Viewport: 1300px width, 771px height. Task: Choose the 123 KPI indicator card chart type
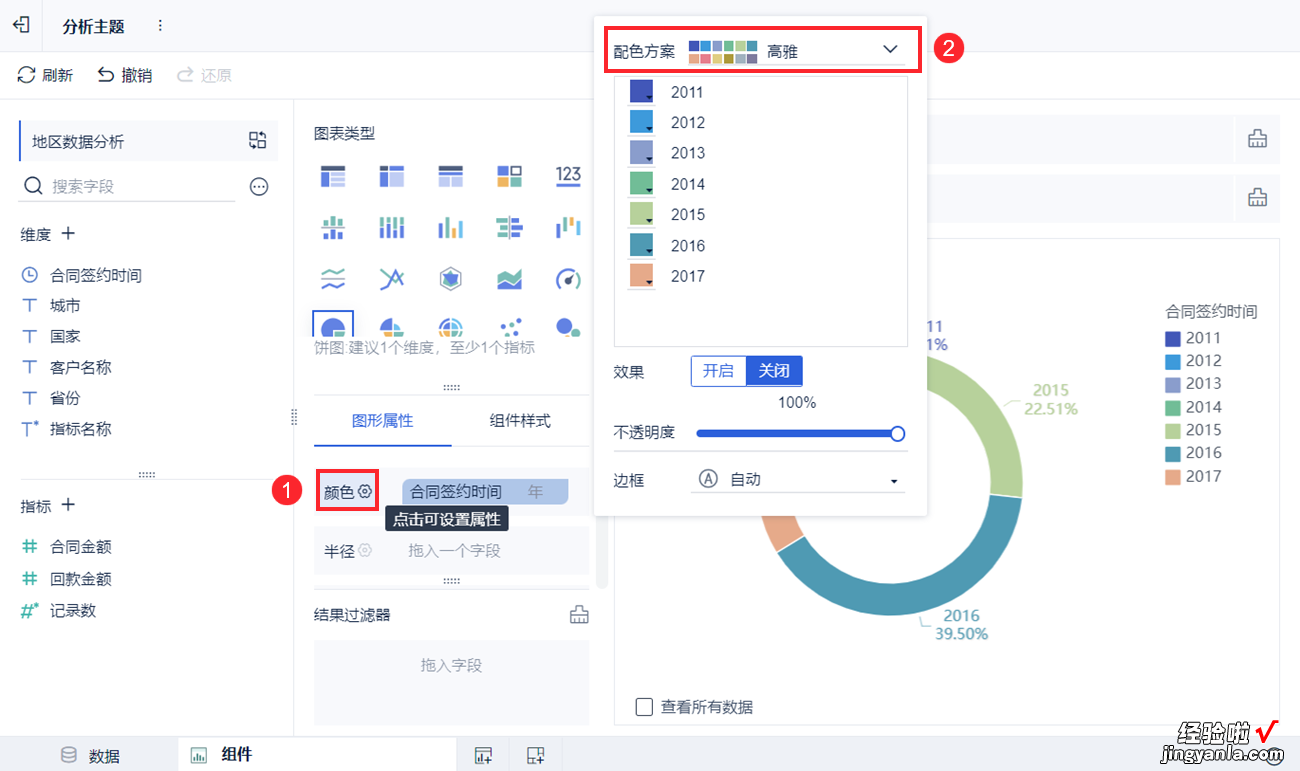[x=568, y=176]
